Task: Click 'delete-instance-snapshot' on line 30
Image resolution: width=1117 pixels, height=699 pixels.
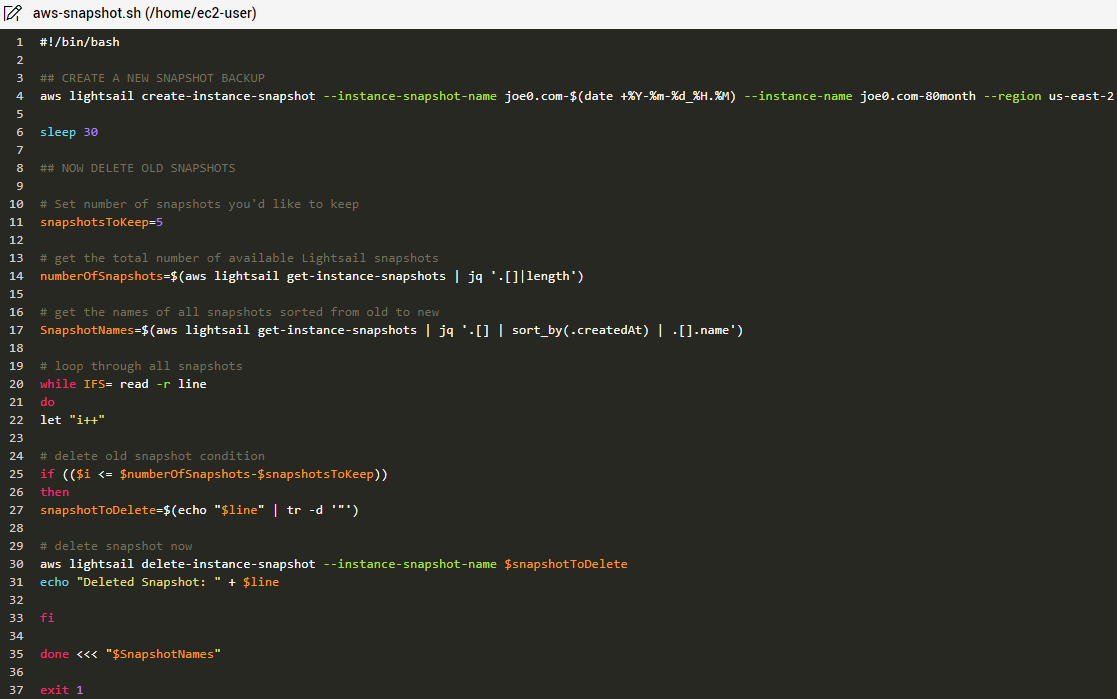Action: pyautogui.click(x=228, y=564)
